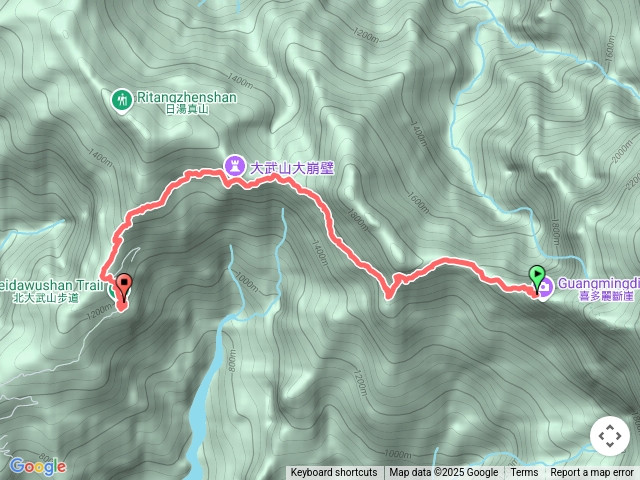Image resolution: width=640 pixels, height=480 pixels.
Task: Select the Ritangzhenshan hiking pin icon
Action: click(x=122, y=100)
